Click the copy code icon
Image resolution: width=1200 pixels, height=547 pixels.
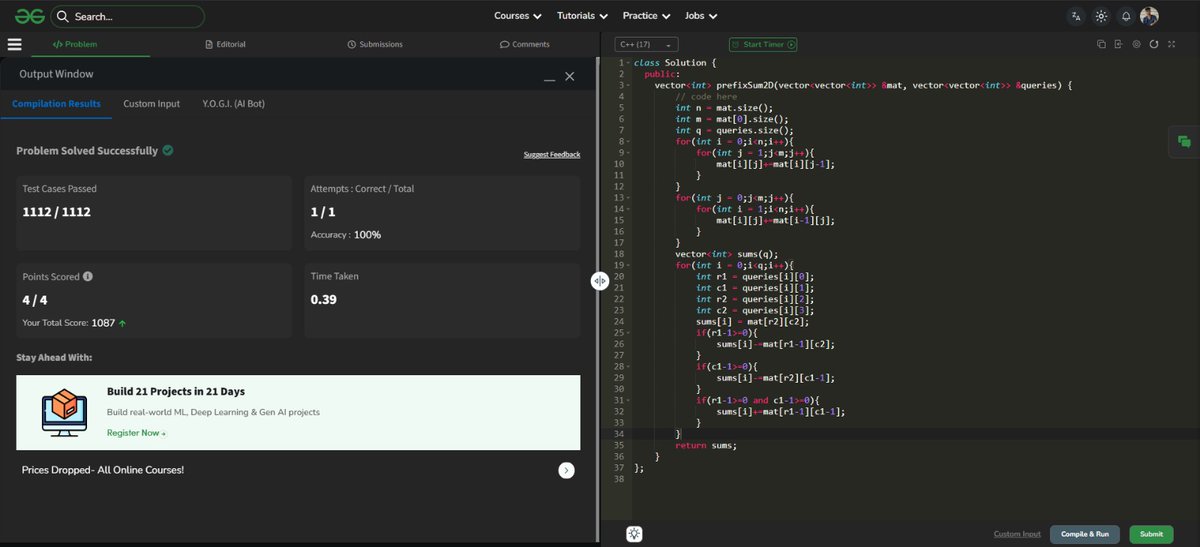tap(1101, 44)
